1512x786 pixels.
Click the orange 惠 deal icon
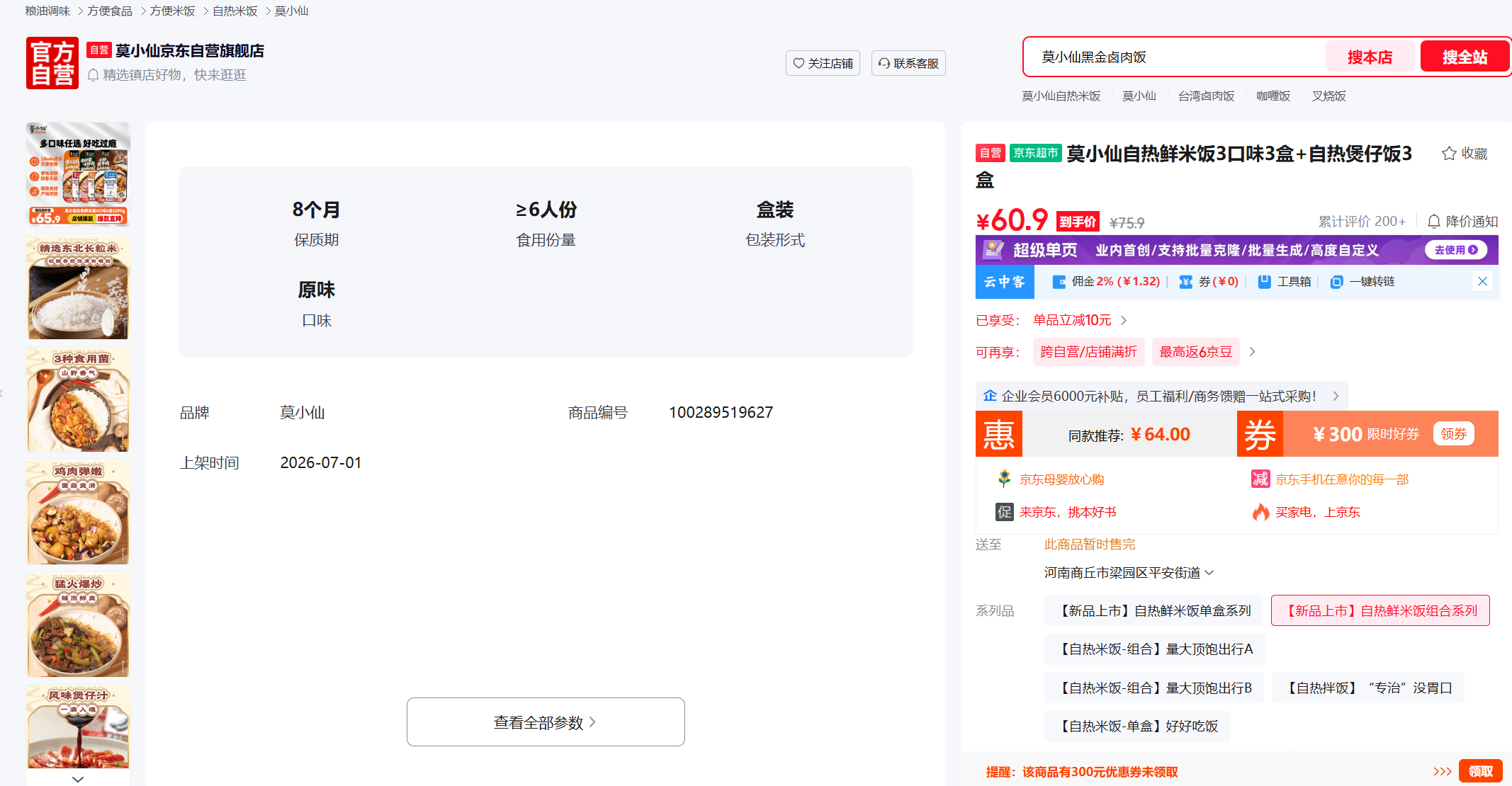point(999,434)
